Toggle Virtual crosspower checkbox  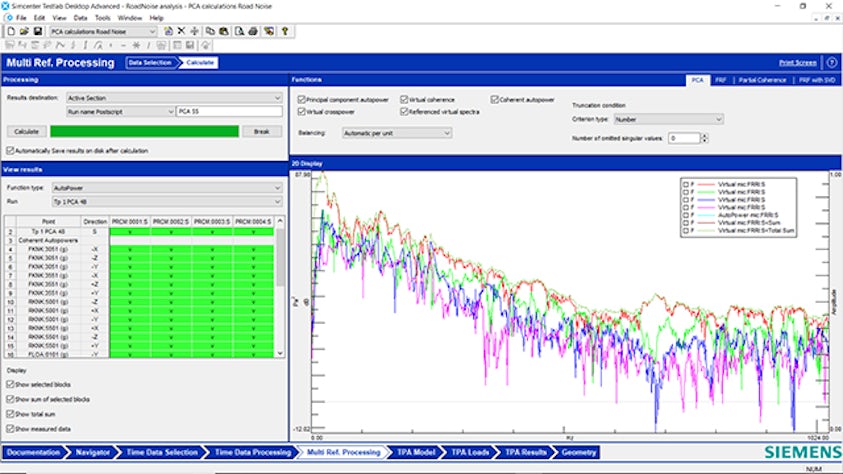[x=302, y=112]
